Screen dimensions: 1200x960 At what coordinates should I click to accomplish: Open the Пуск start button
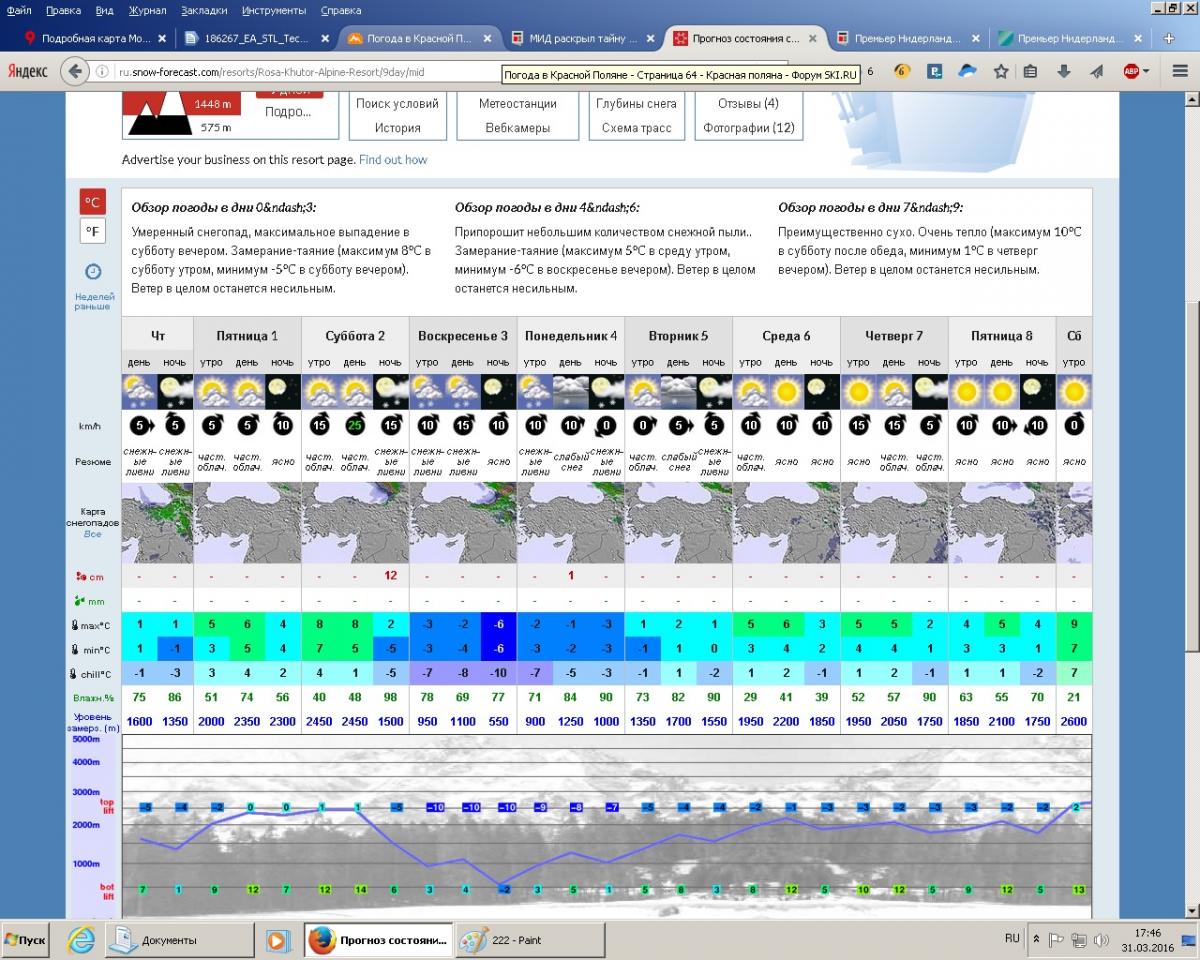click(x=26, y=940)
